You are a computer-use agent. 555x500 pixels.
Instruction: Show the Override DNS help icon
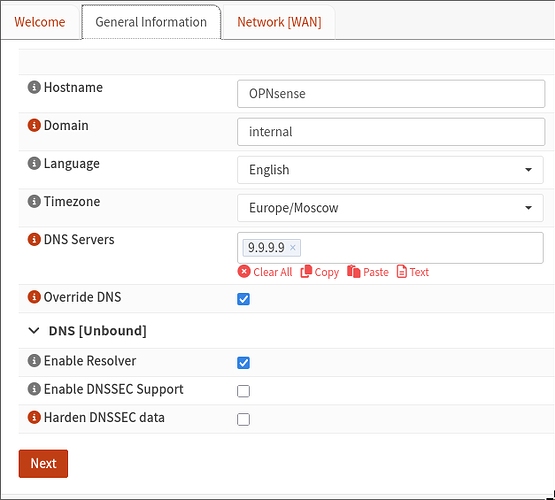coord(34,297)
